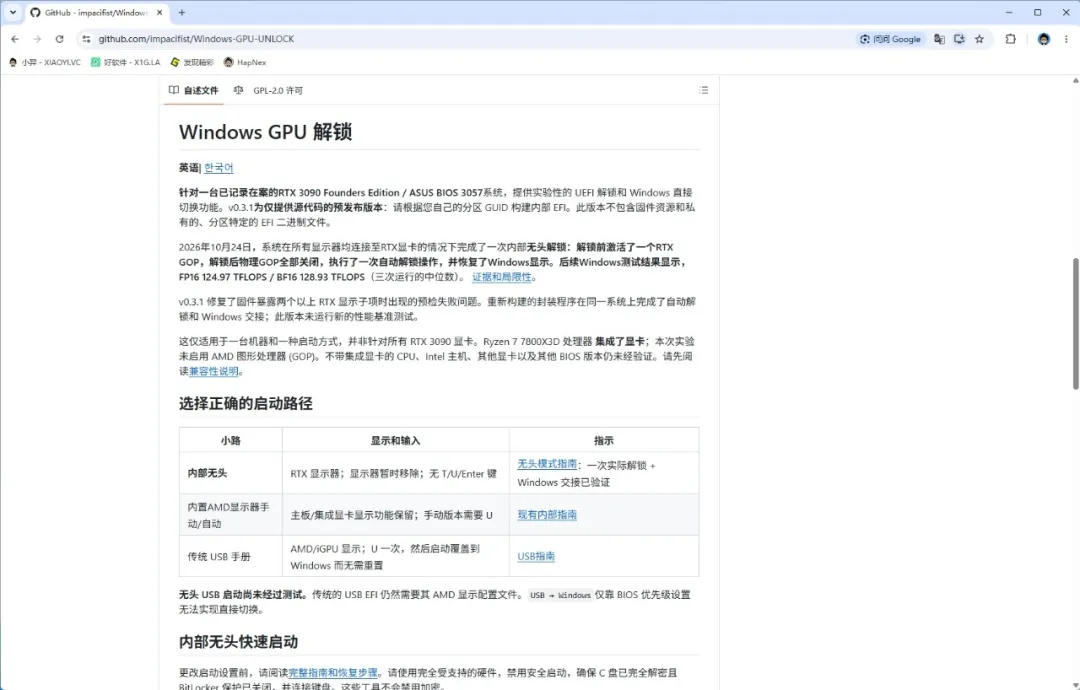Click the 显示和输入 column header
This screenshot has height=690, width=1080.
click(x=395, y=440)
